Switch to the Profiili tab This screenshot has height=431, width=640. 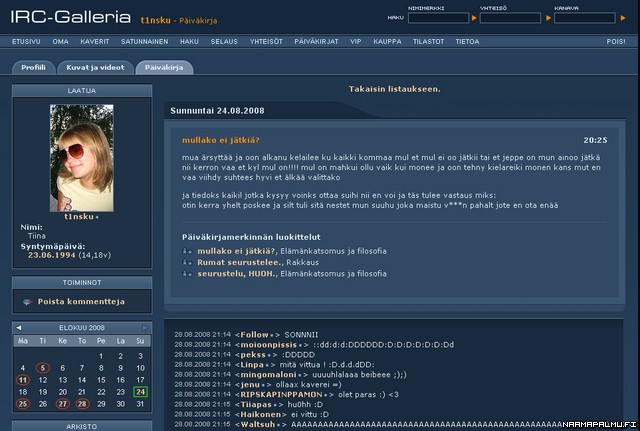point(34,67)
